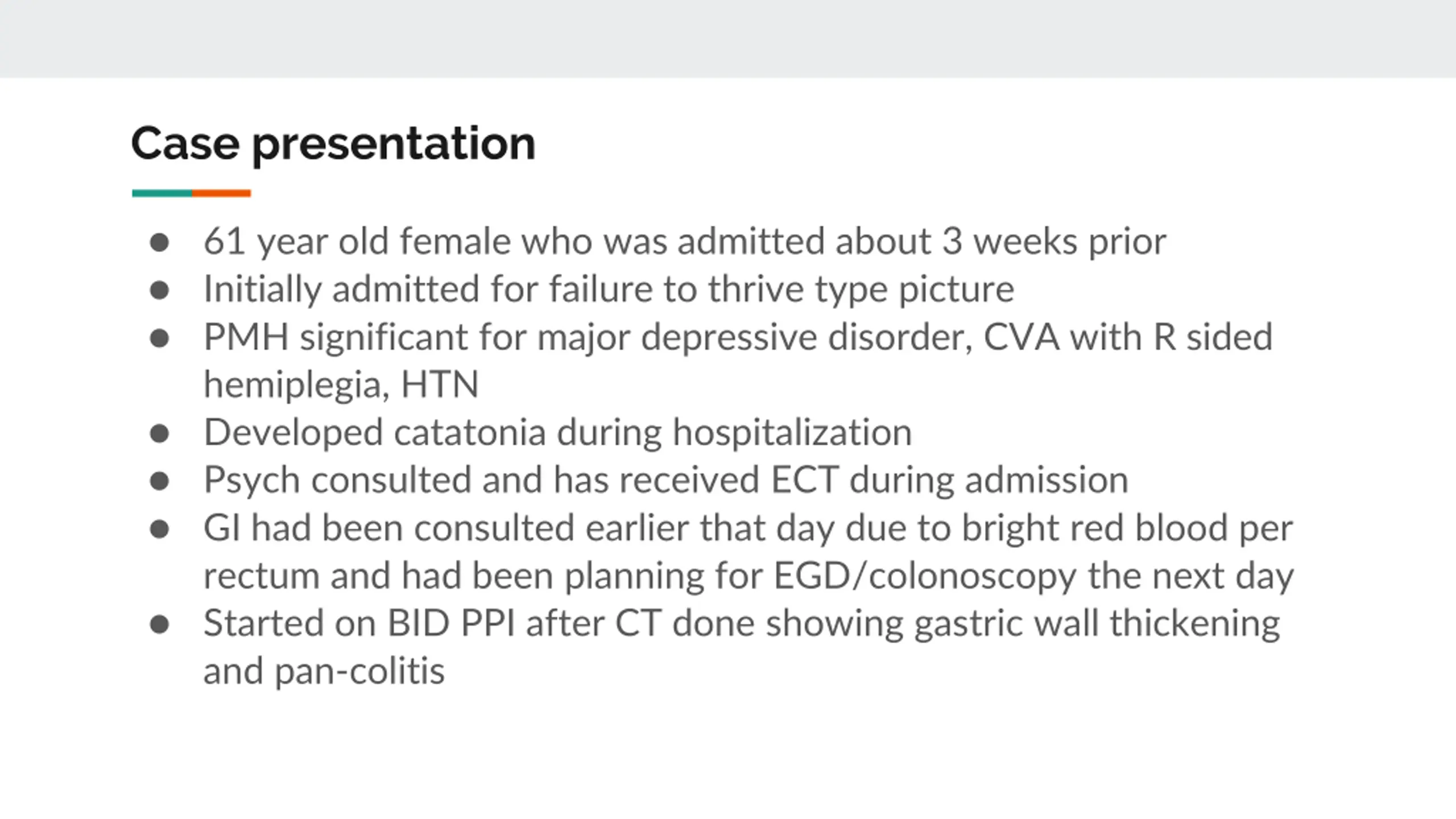1456x819 pixels.
Task: Click the line mentioning "EGD/colonoscopy the next day"
Action: click(748, 576)
